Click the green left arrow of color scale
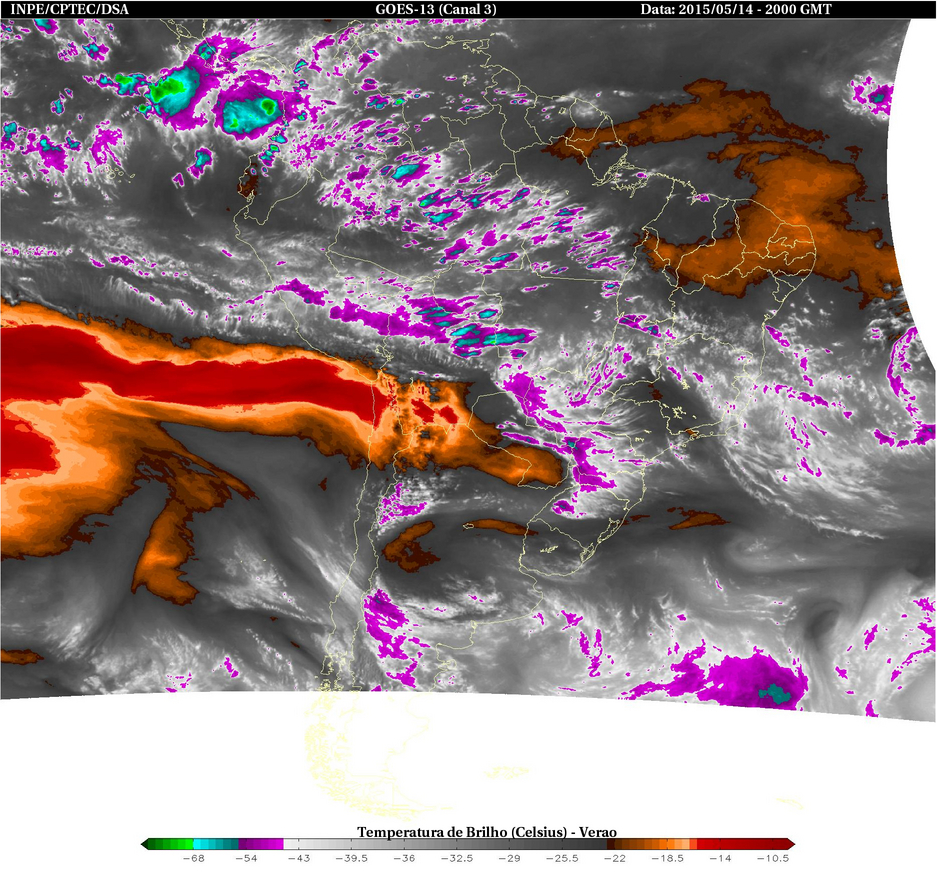 click(x=145, y=844)
